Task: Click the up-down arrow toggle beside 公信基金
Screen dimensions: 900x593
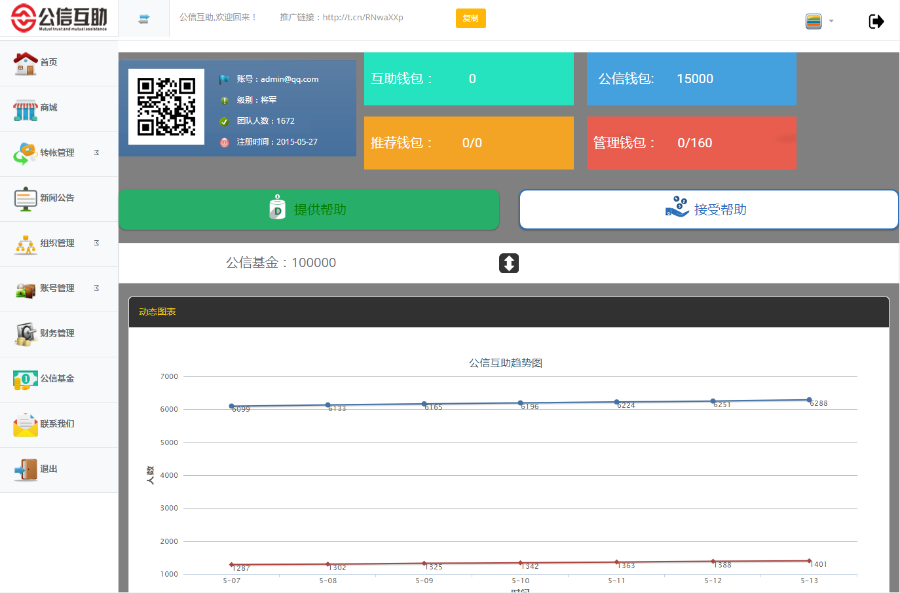Action: click(509, 263)
